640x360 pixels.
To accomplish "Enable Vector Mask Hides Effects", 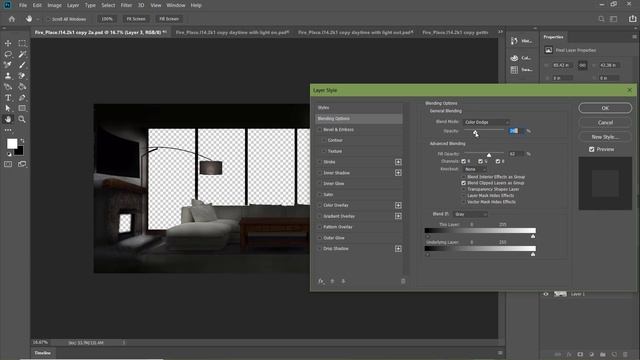I will (x=463, y=202).
